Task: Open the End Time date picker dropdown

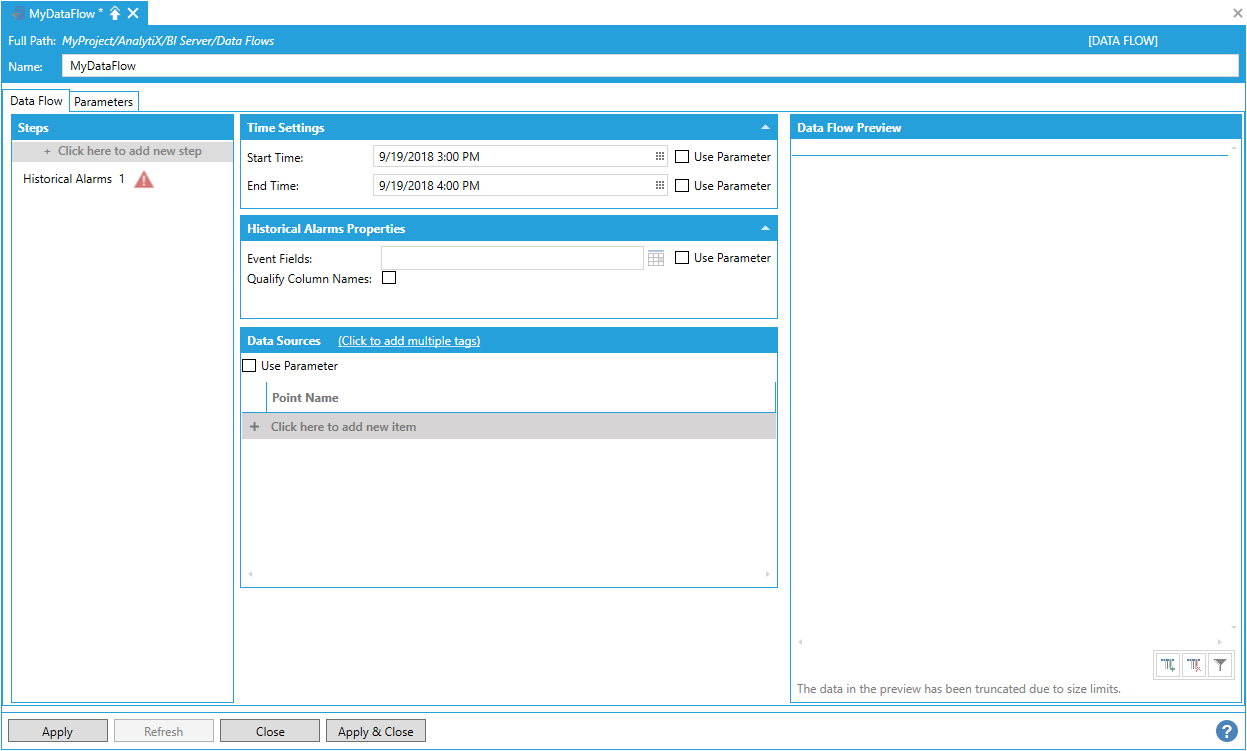Action: 660,186
